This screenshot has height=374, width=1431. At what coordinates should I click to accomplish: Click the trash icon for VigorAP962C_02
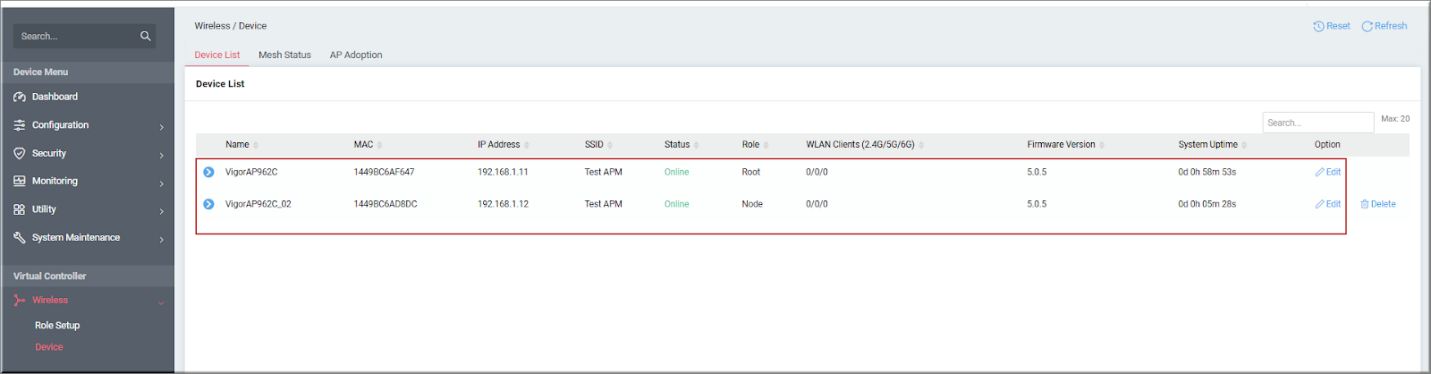(x=1365, y=204)
